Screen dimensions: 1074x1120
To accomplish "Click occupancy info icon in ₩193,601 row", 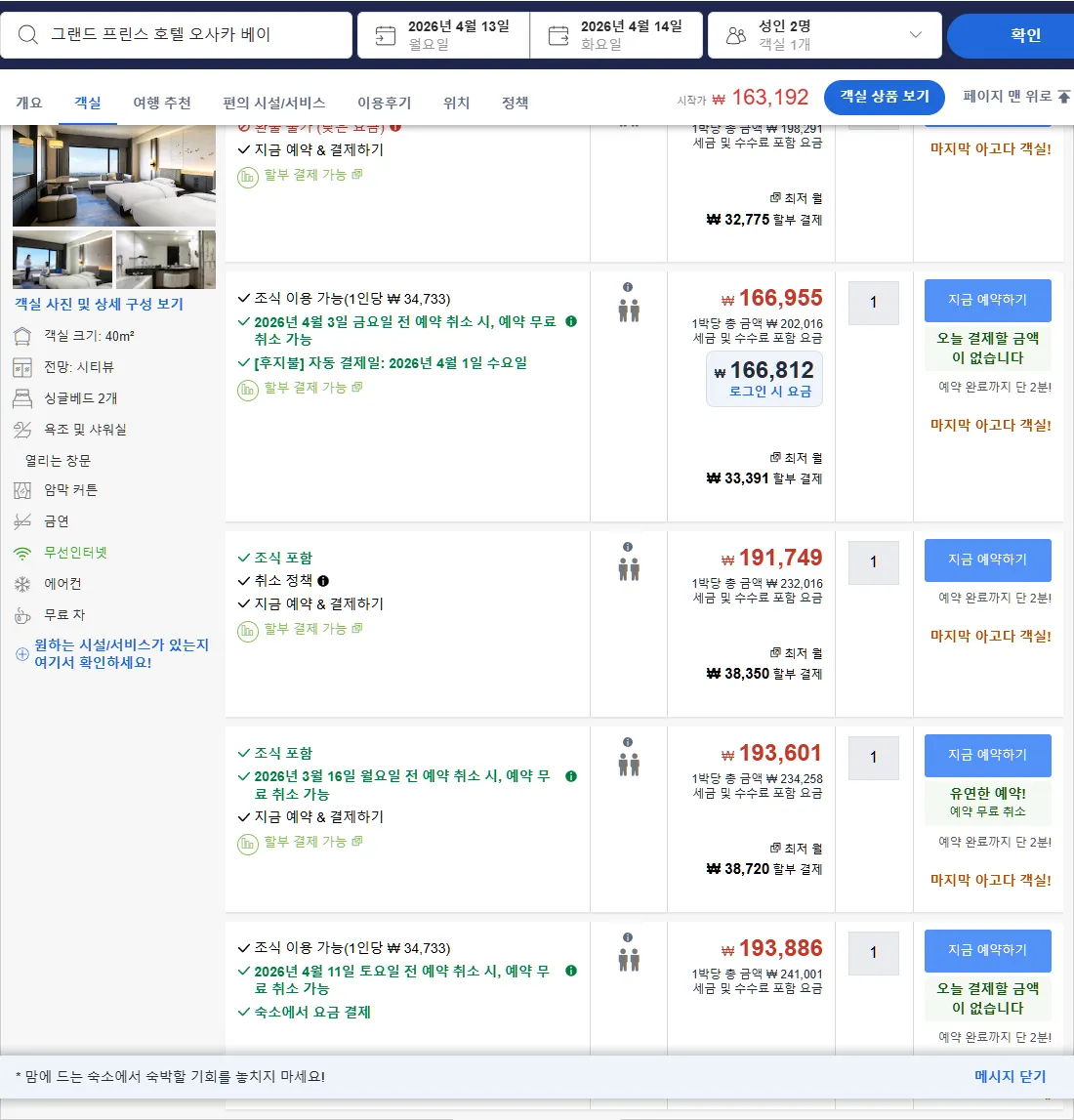I will pyautogui.click(x=628, y=742).
